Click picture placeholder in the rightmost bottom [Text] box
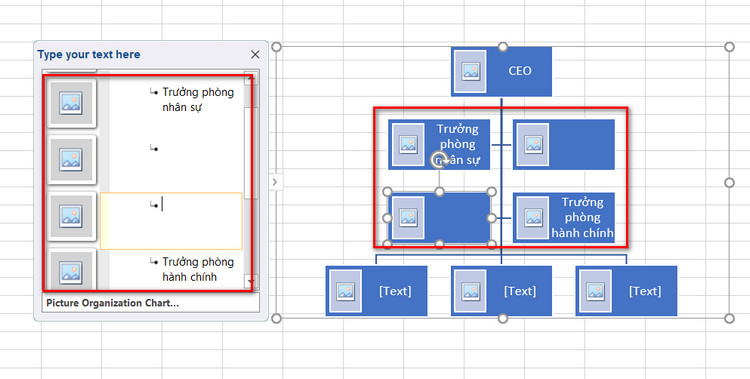This screenshot has height=379, width=750. pyautogui.click(x=596, y=291)
